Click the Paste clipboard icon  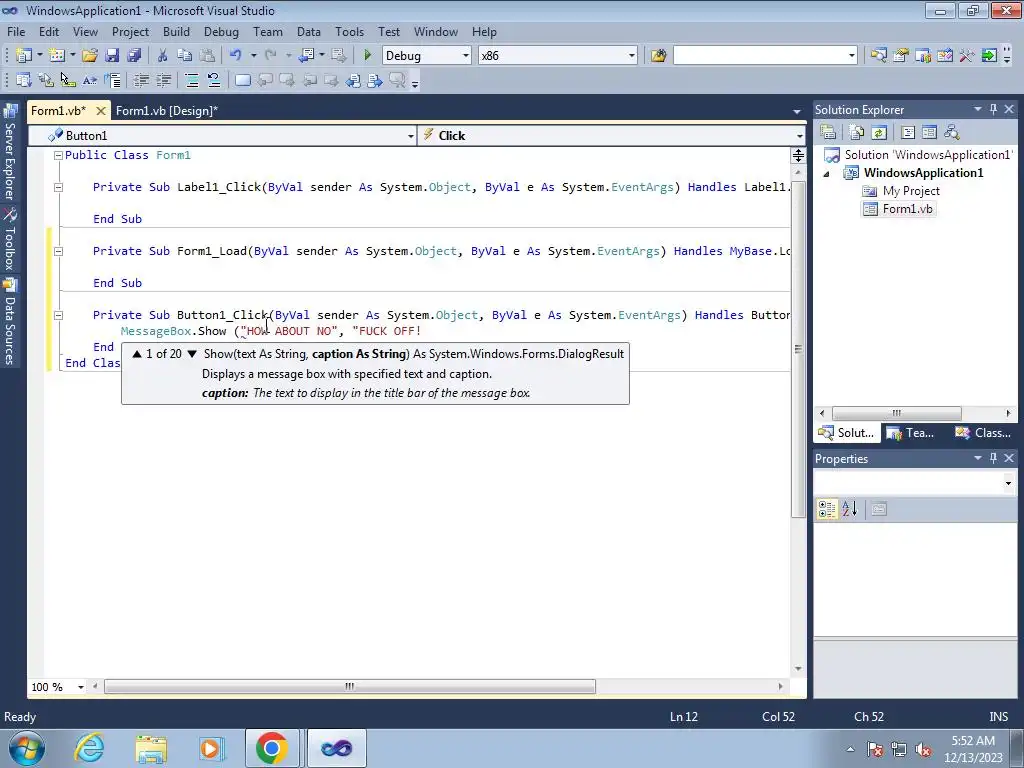[207, 56]
